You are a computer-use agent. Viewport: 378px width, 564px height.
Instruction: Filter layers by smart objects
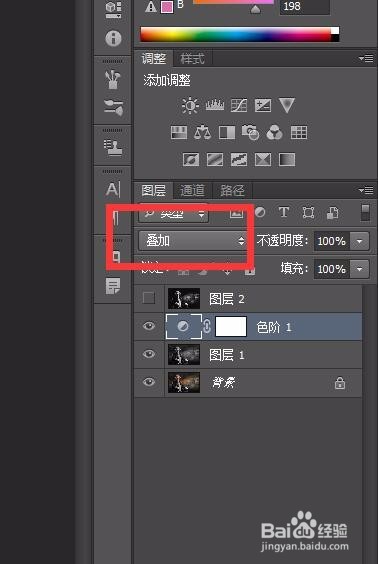tap(332, 213)
